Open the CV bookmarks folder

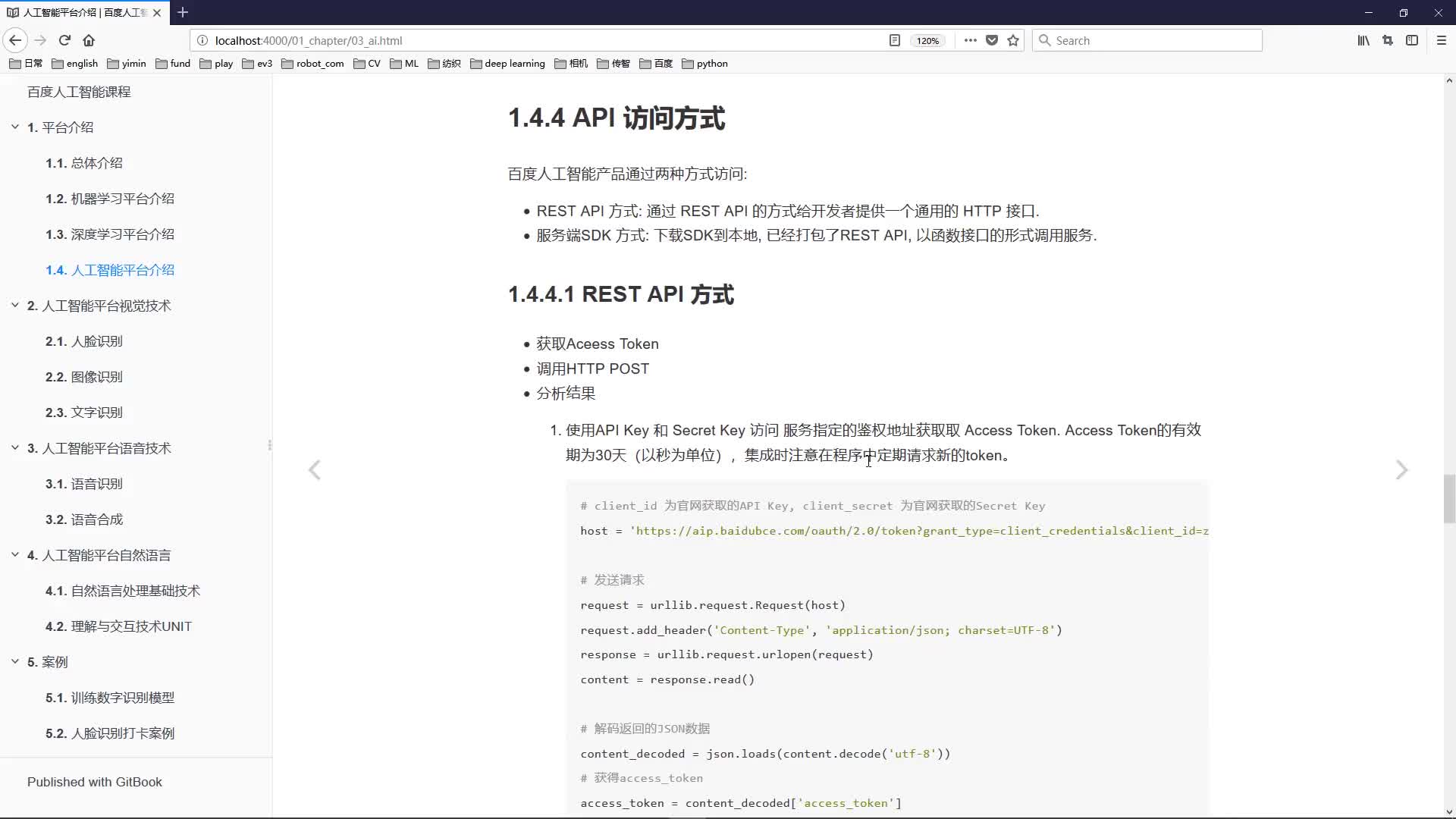[x=367, y=64]
